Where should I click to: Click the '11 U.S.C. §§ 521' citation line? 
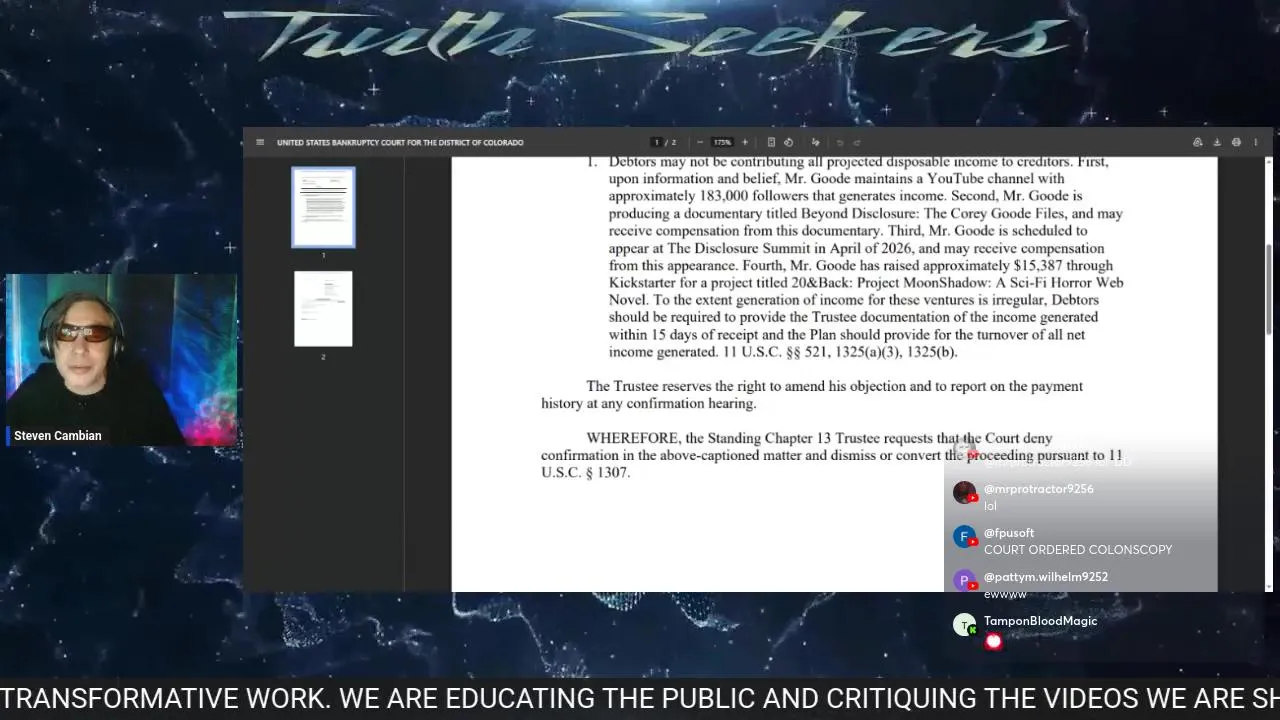pyautogui.click(x=783, y=352)
